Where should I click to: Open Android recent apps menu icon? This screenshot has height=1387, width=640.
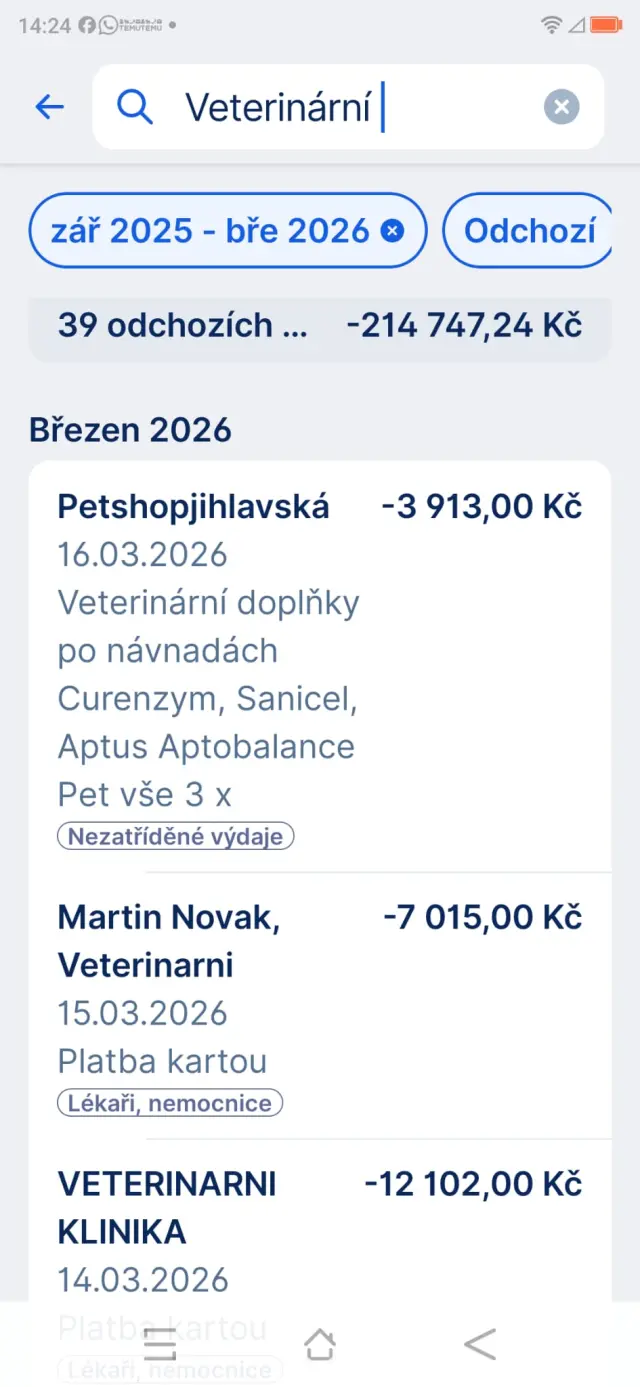pyautogui.click(x=160, y=1345)
